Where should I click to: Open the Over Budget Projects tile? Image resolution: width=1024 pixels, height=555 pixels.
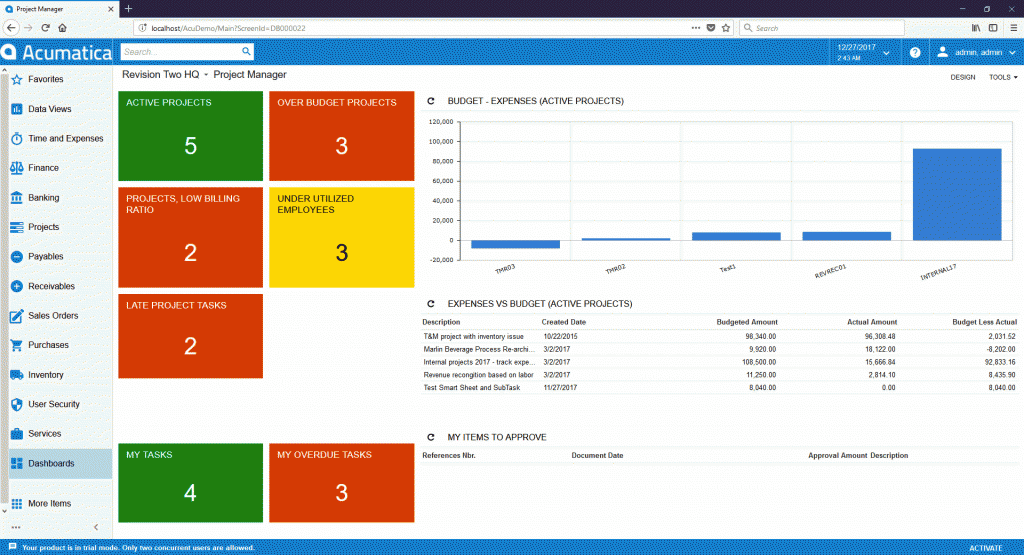341,136
